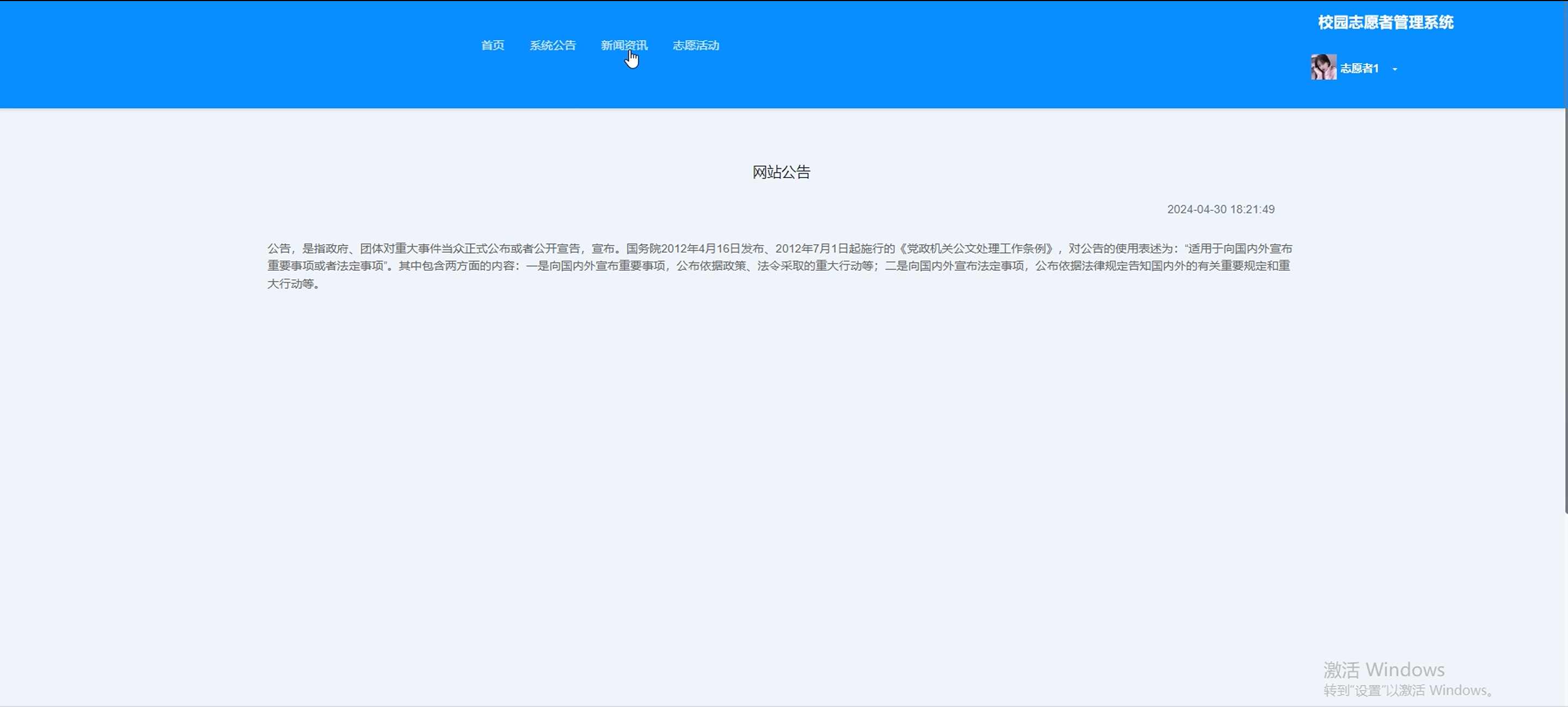Click the 转到"设置"以激活 Windows text

[1407, 691]
